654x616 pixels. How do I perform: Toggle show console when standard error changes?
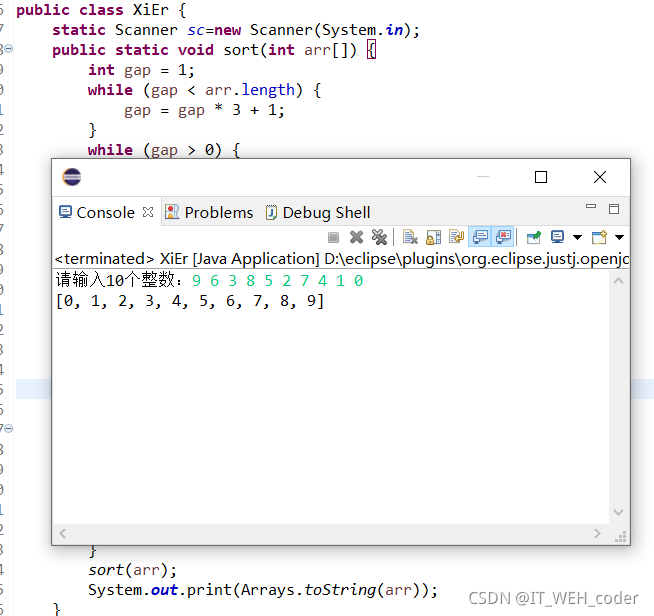(x=503, y=237)
